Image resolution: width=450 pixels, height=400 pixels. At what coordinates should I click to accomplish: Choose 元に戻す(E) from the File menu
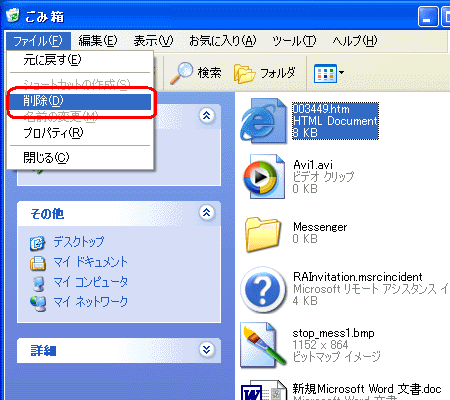point(80,60)
